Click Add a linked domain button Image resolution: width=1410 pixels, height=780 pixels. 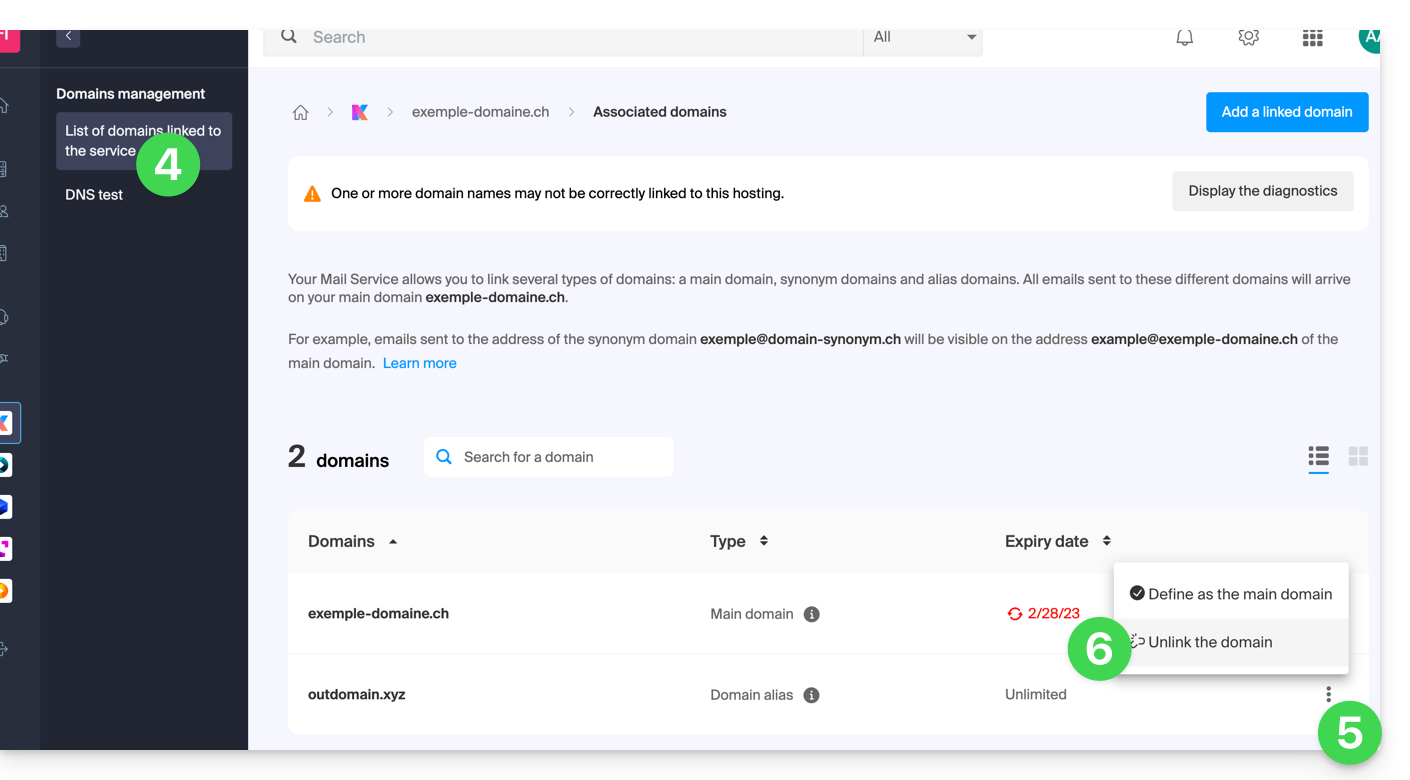click(x=1286, y=112)
